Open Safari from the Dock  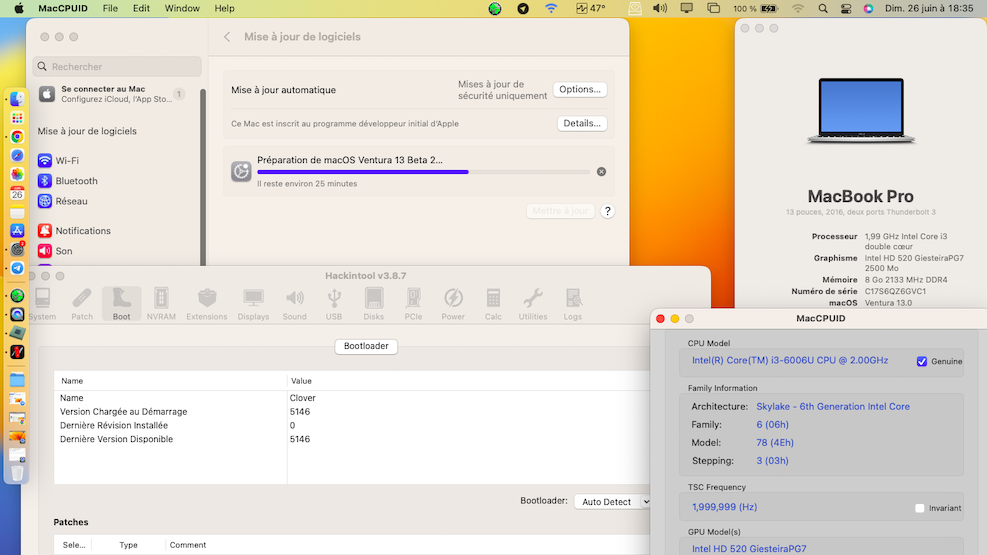(17, 155)
